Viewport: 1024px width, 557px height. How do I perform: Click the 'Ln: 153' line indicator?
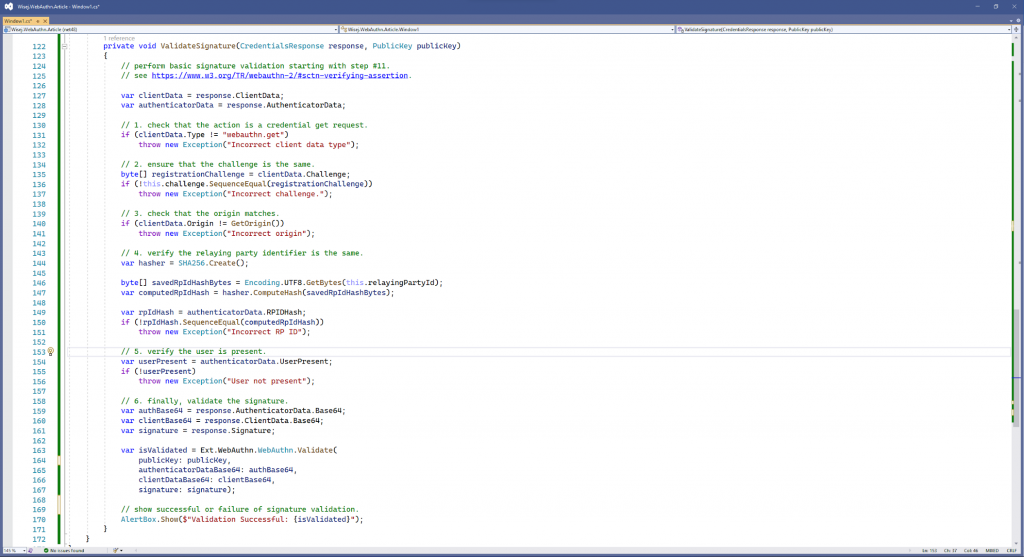click(929, 550)
